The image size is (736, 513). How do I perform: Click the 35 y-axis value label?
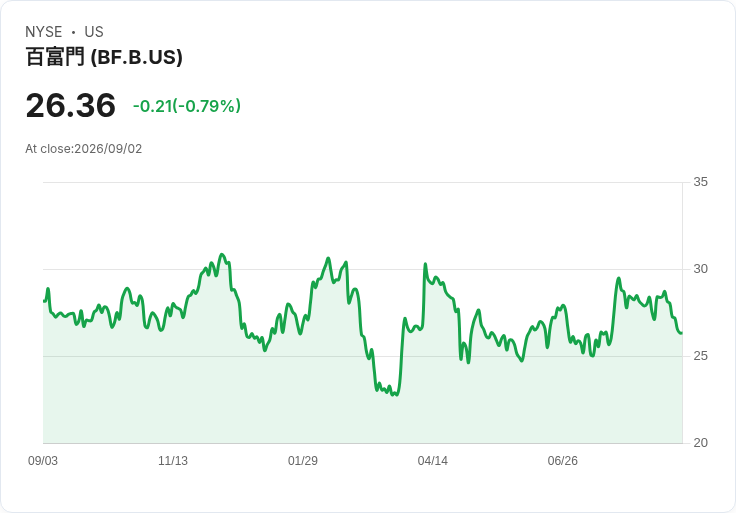coord(700,182)
